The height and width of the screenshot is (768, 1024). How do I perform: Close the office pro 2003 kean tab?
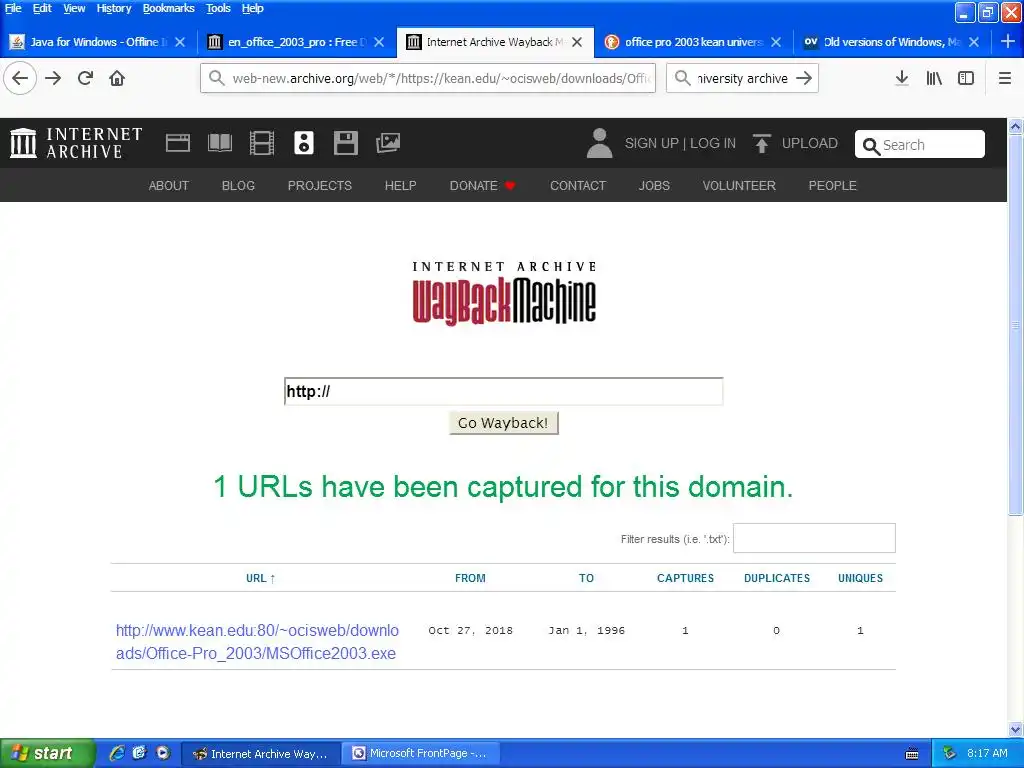pos(776,42)
